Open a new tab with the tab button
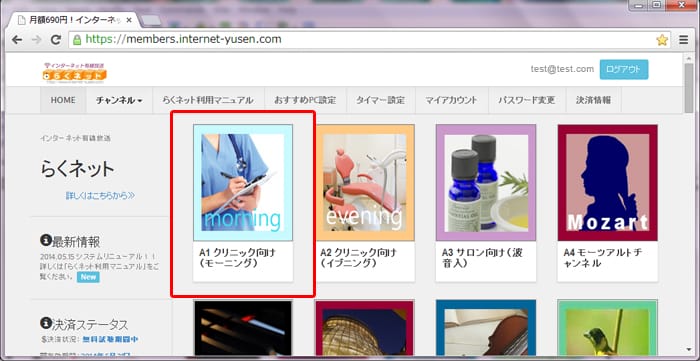Screen dimensions: 700x361 tap(151, 21)
